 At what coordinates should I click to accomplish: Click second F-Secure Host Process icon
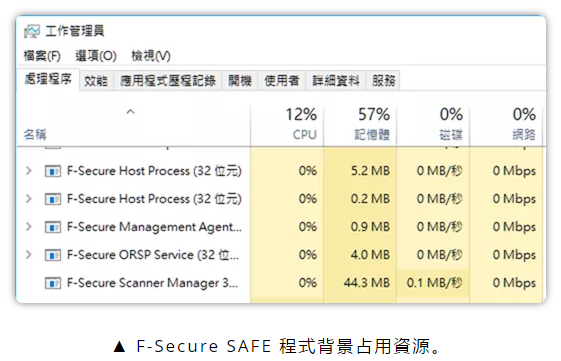(53, 199)
